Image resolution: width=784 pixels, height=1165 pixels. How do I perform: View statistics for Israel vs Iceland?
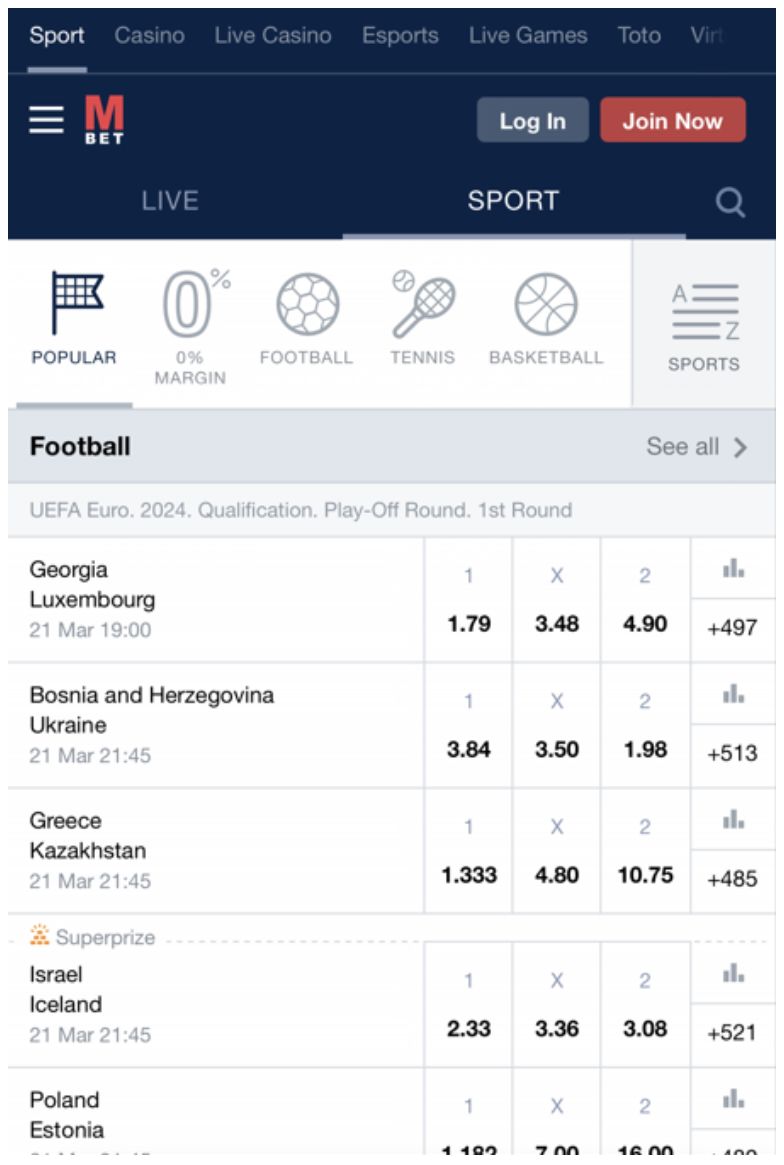[x=733, y=973]
